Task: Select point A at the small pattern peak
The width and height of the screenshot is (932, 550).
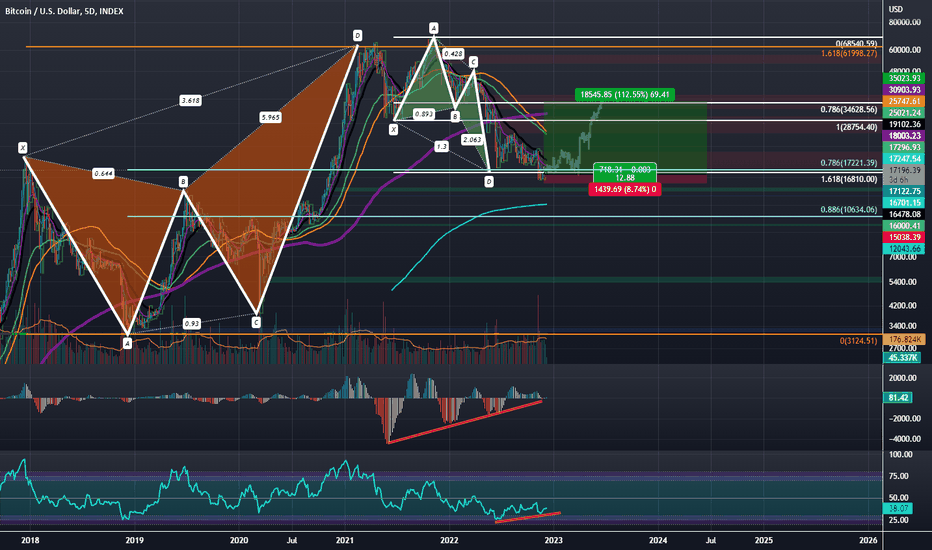Action: click(434, 28)
